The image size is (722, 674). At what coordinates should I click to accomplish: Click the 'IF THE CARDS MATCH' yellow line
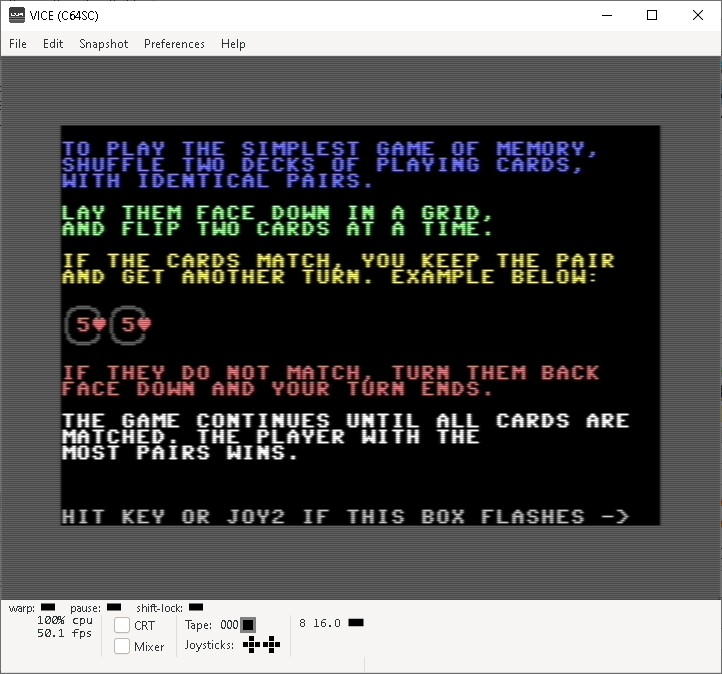[338, 261]
